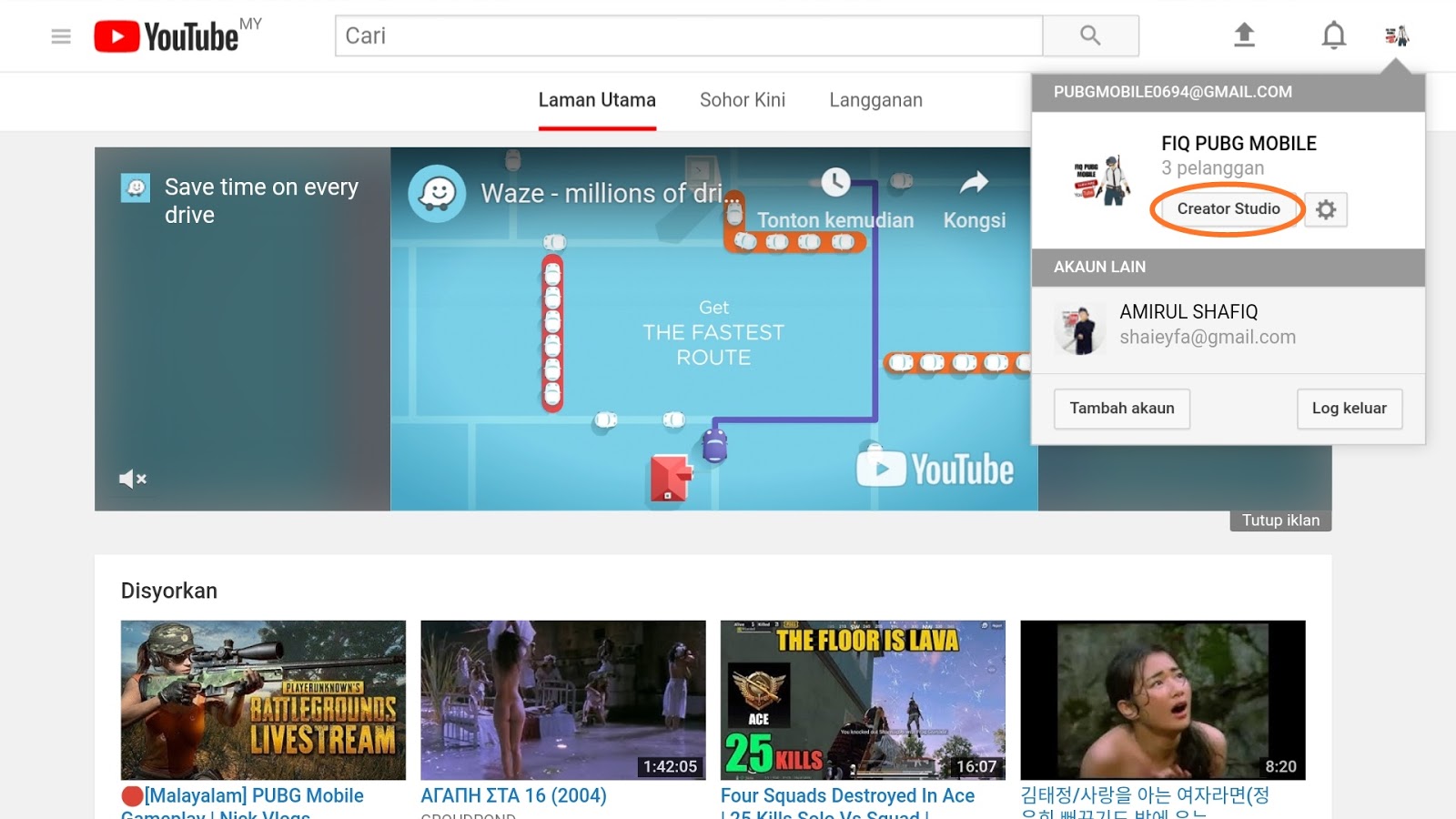Click the Waze - millions of dri... title
The image size is (1456, 819).
[612, 194]
